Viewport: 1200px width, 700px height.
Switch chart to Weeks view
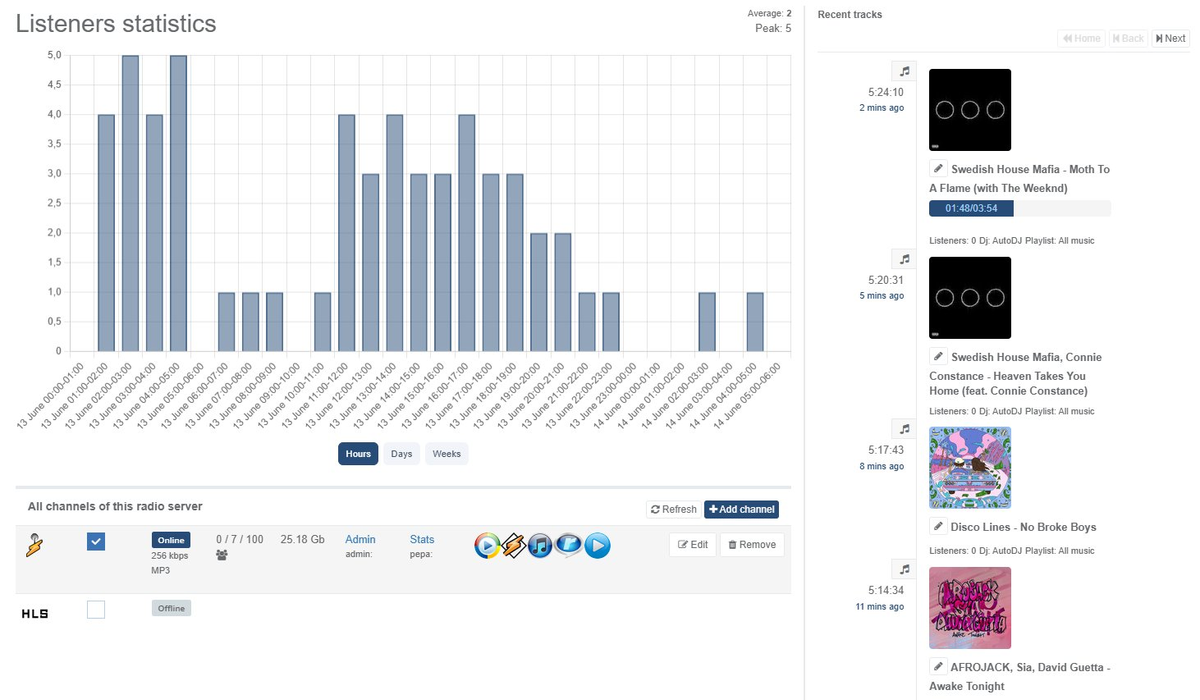tap(447, 454)
